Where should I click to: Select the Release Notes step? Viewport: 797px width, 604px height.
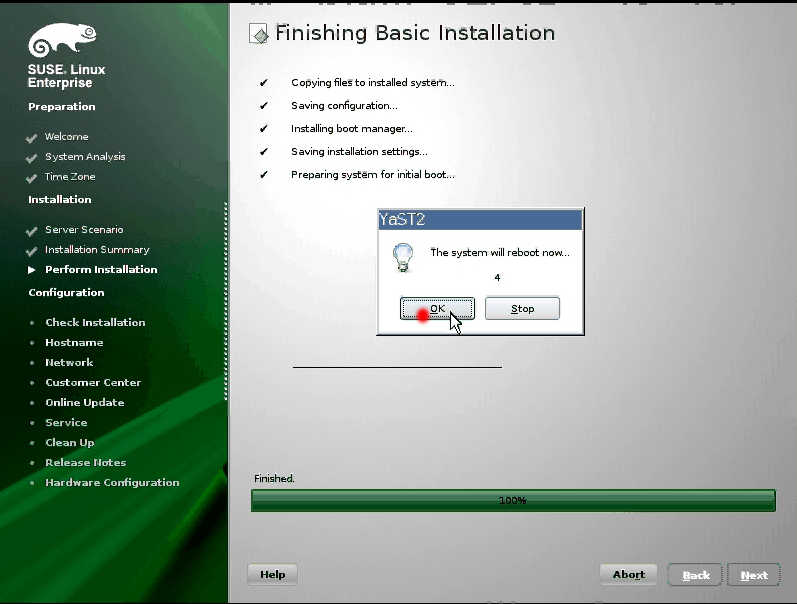coord(85,462)
